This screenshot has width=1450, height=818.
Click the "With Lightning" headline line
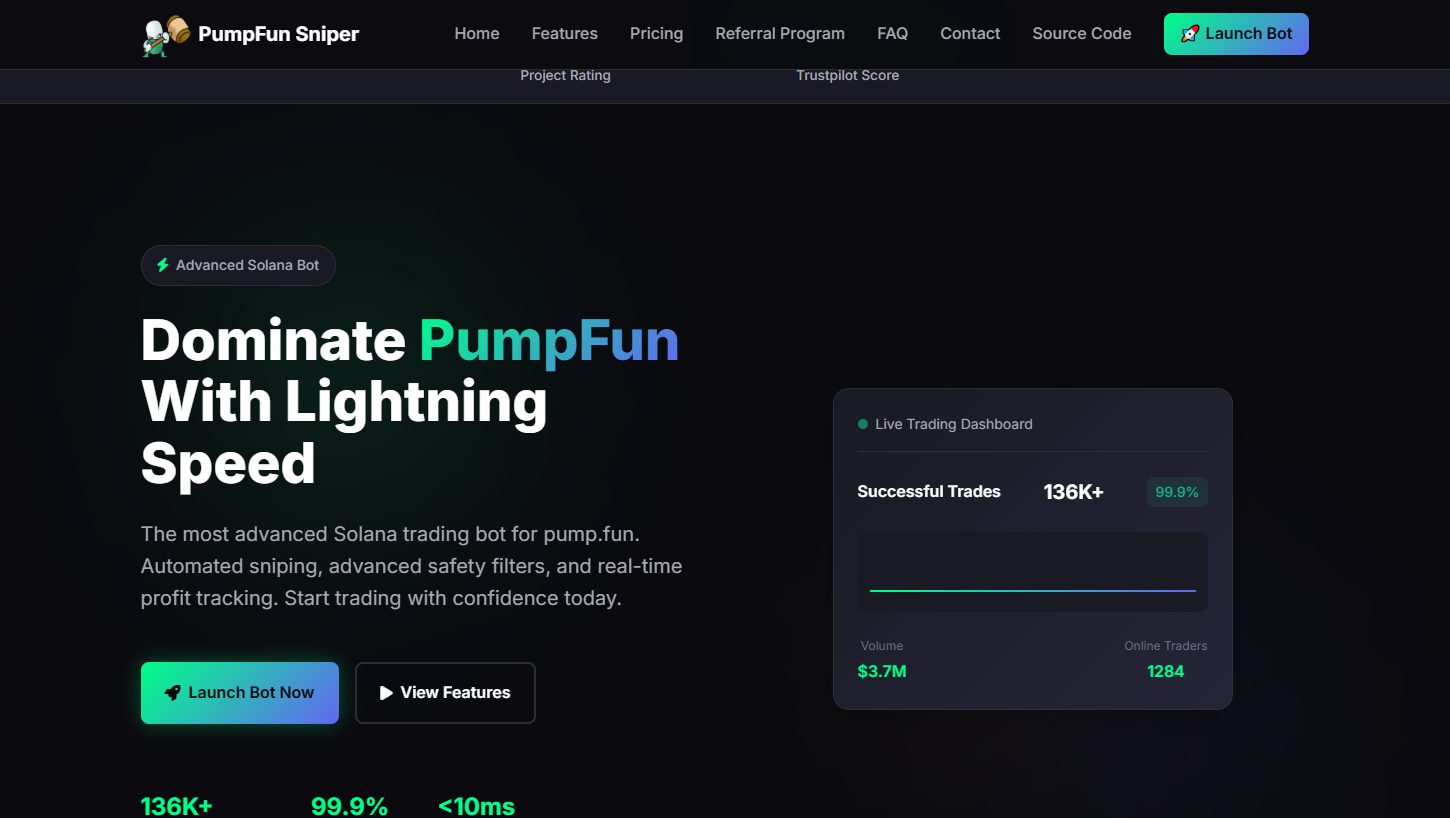point(344,403)
